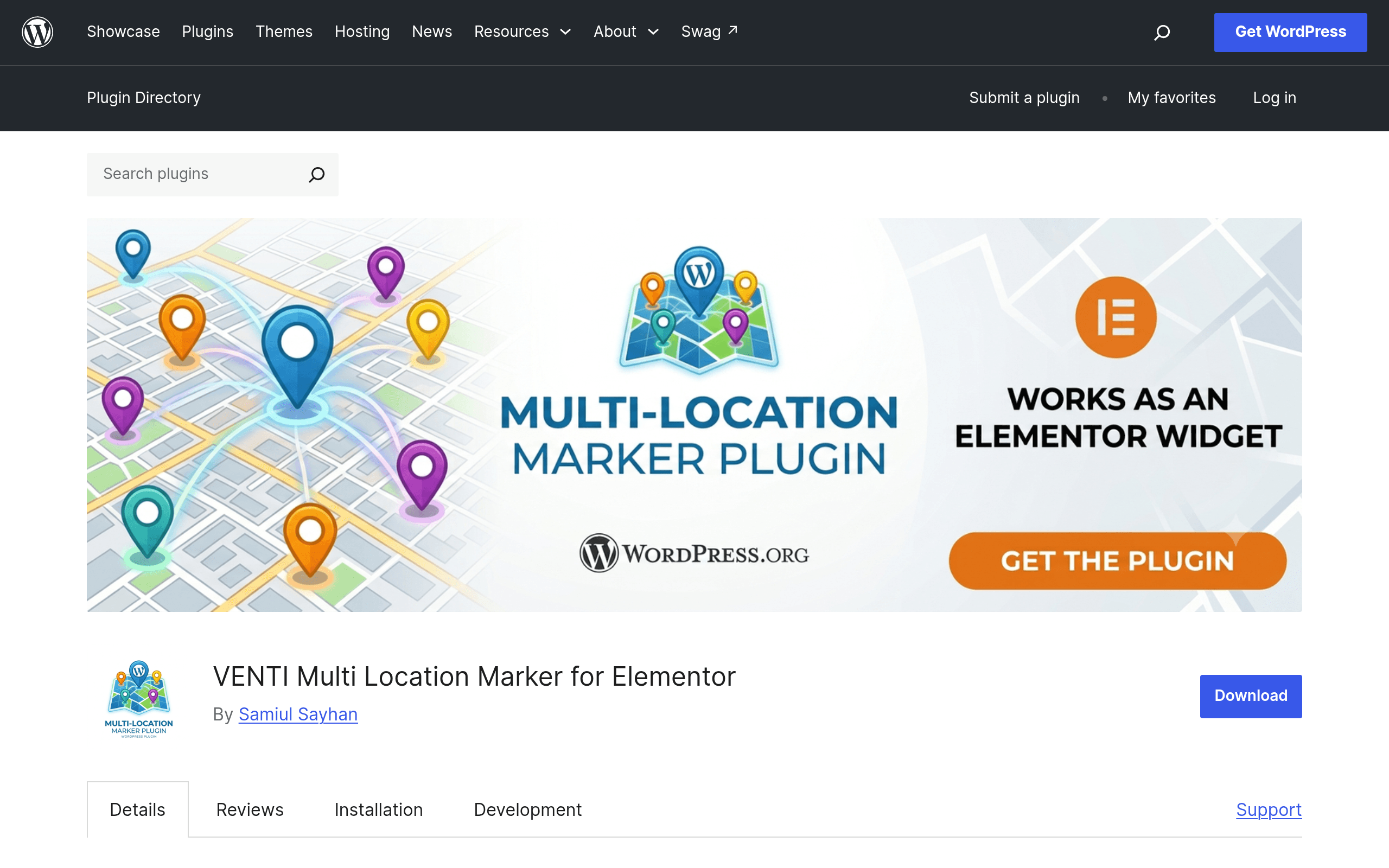
Task: Click the search plugins magnifier icon
Action: (317, 175)
